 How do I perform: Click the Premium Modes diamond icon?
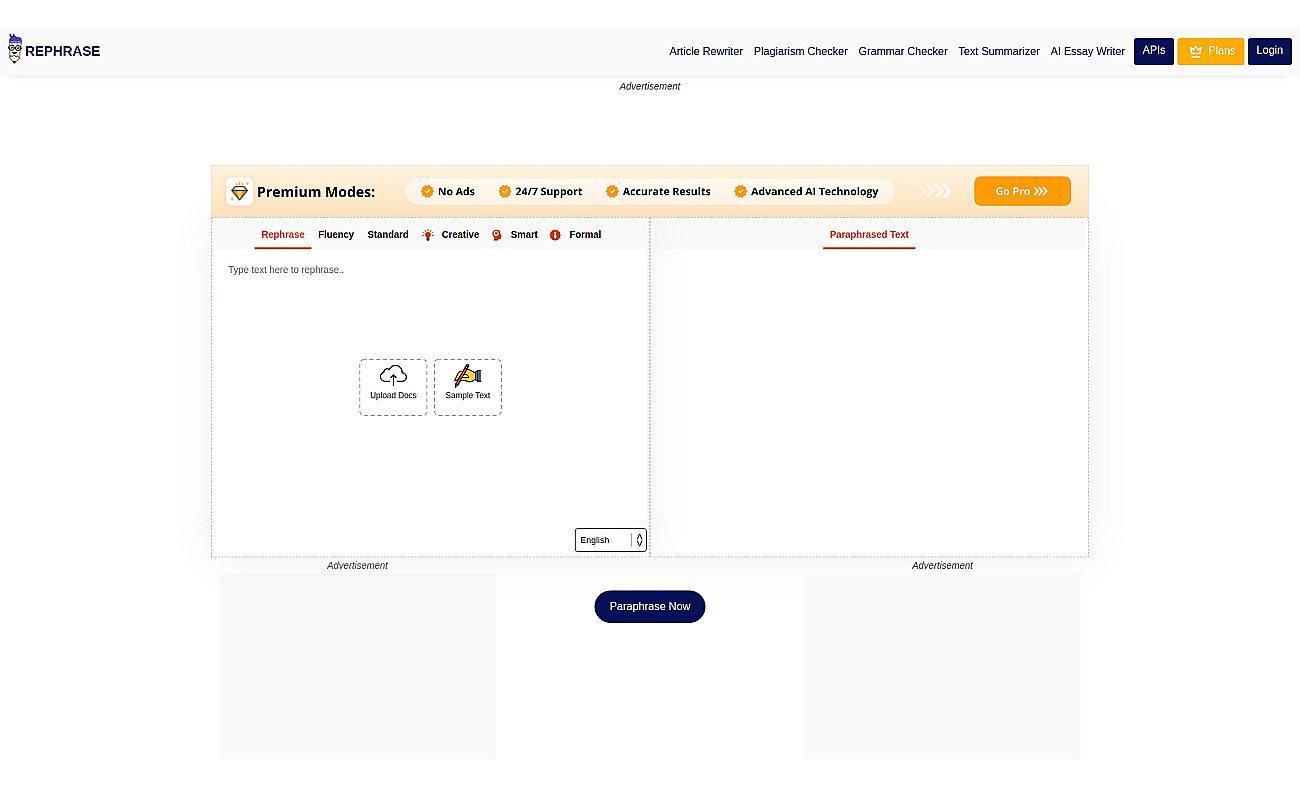(239, 191)
